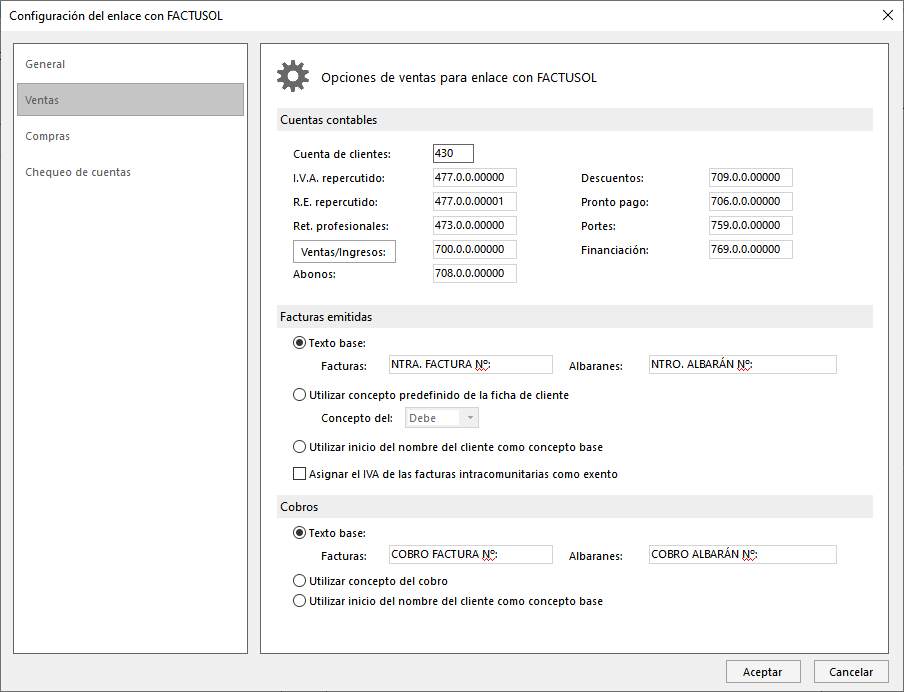904x692 pixels.
Task: Switch to the Compras section
Action: (130, 136)
